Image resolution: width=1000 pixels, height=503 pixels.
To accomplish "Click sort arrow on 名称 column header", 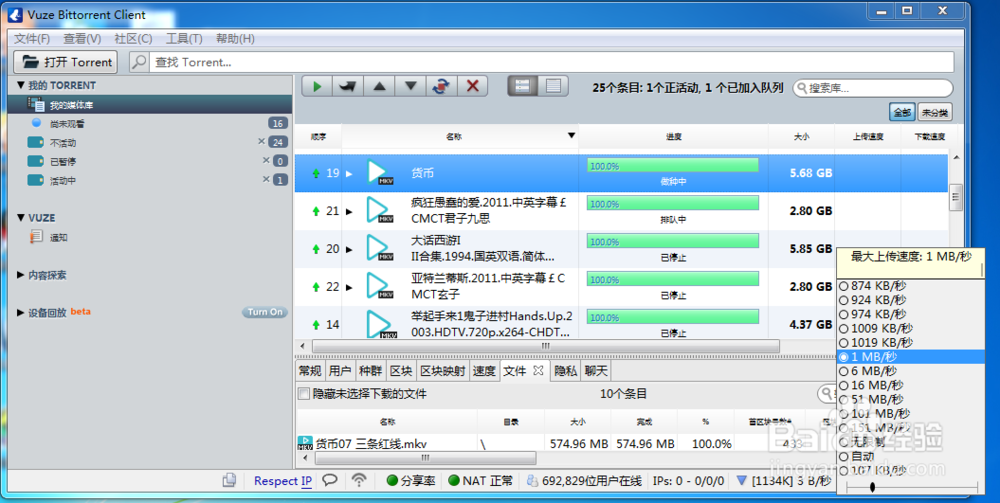I will click(x=571, y=135).
